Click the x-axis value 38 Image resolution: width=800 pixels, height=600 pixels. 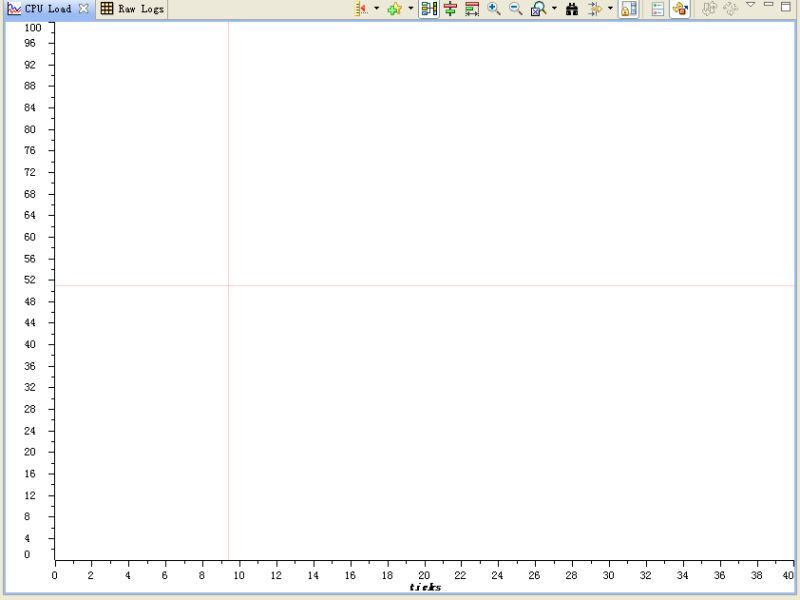[x=757, y=575]
